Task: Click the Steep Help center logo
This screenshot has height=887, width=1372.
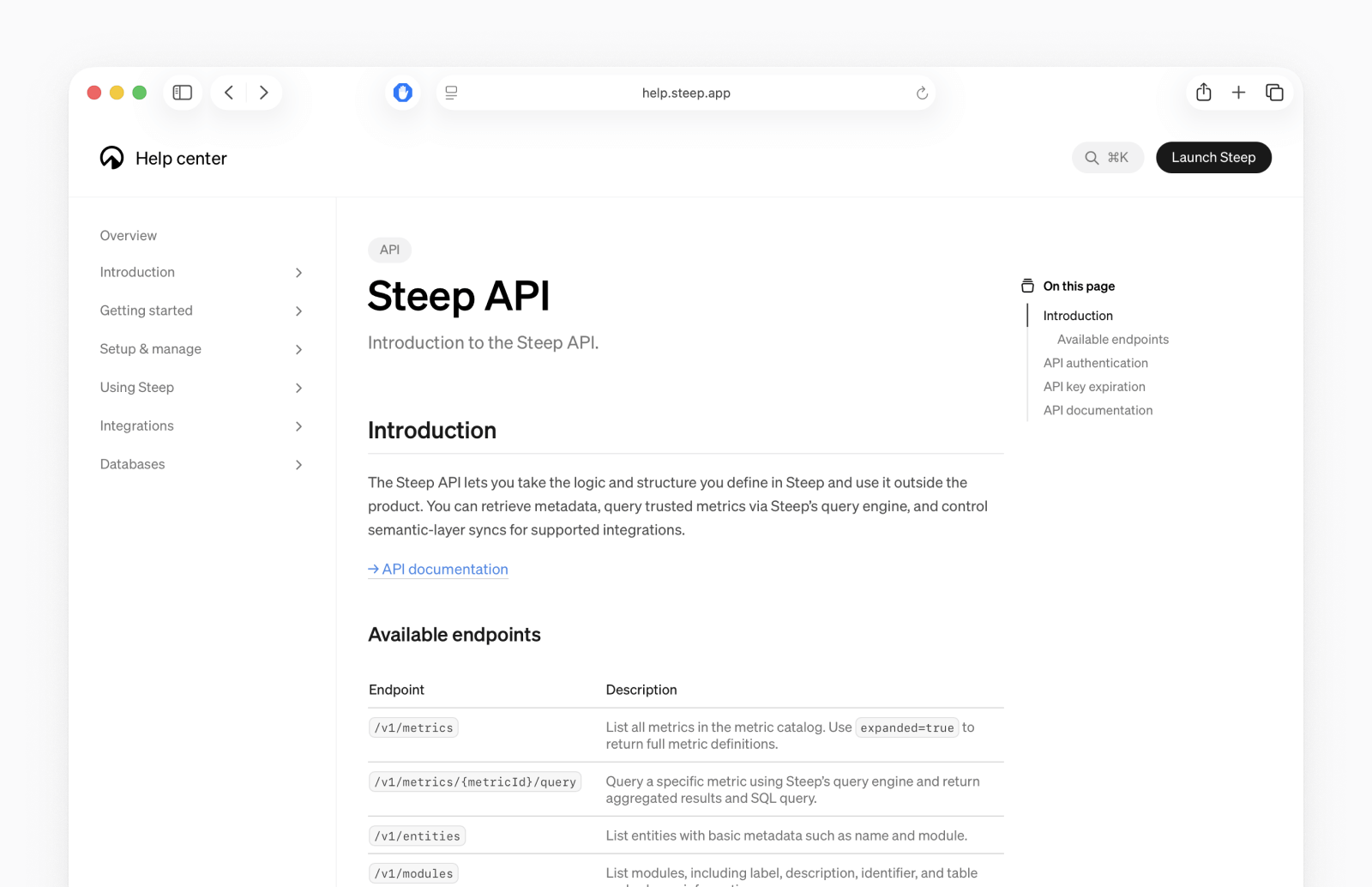Action: pyautogui.click(x=112, y=158)
